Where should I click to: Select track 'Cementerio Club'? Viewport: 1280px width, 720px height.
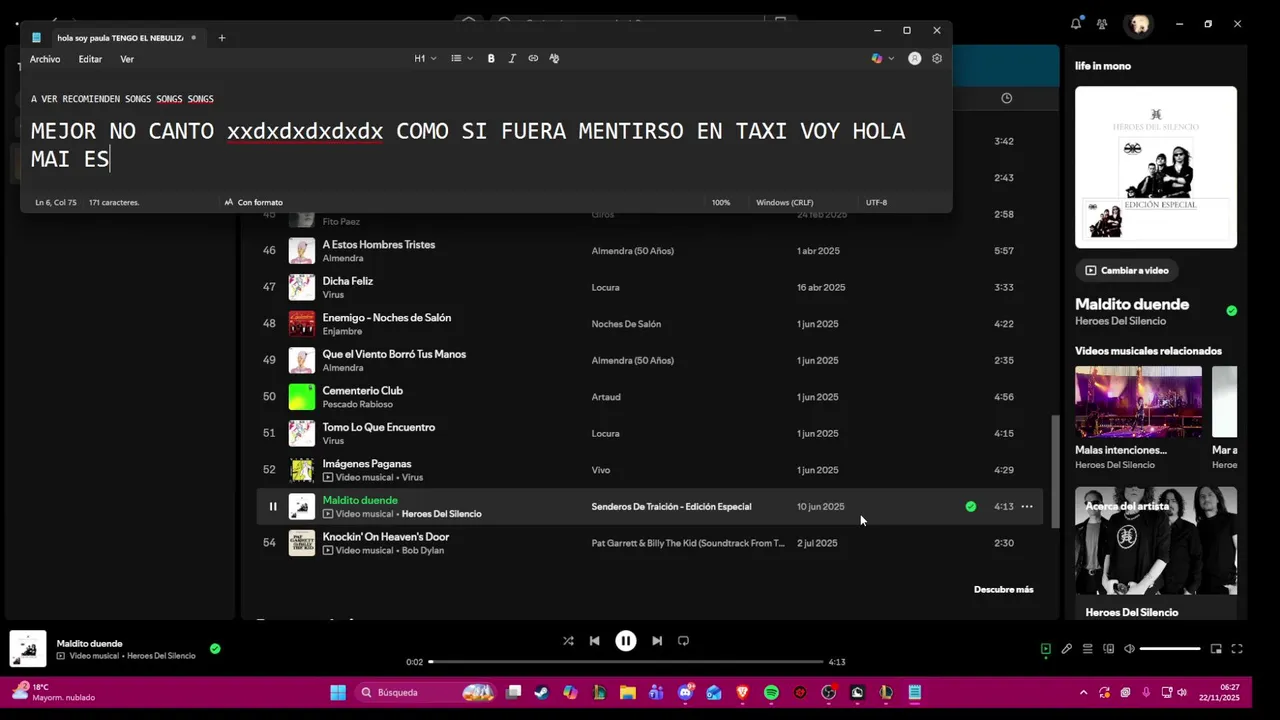point(362,391)
